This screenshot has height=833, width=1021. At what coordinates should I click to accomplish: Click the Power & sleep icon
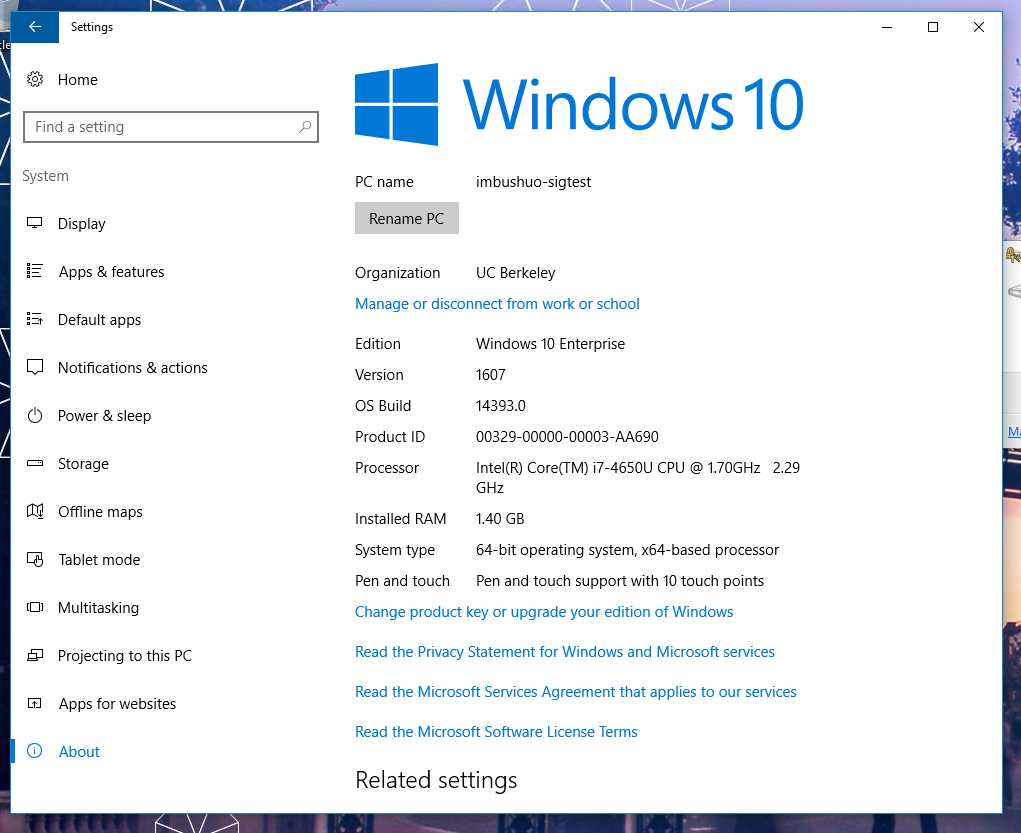tap(34, 415)
